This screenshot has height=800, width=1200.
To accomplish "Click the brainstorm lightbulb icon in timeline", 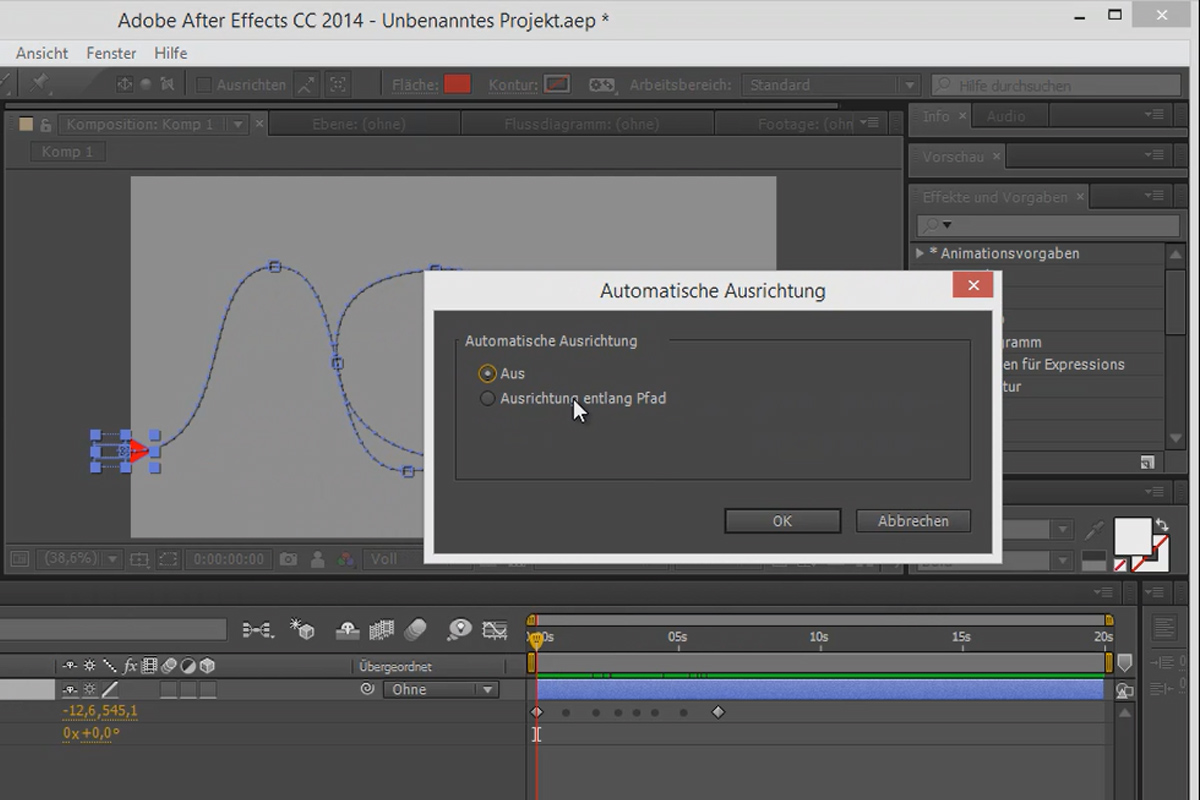I will tap(459, 630).
